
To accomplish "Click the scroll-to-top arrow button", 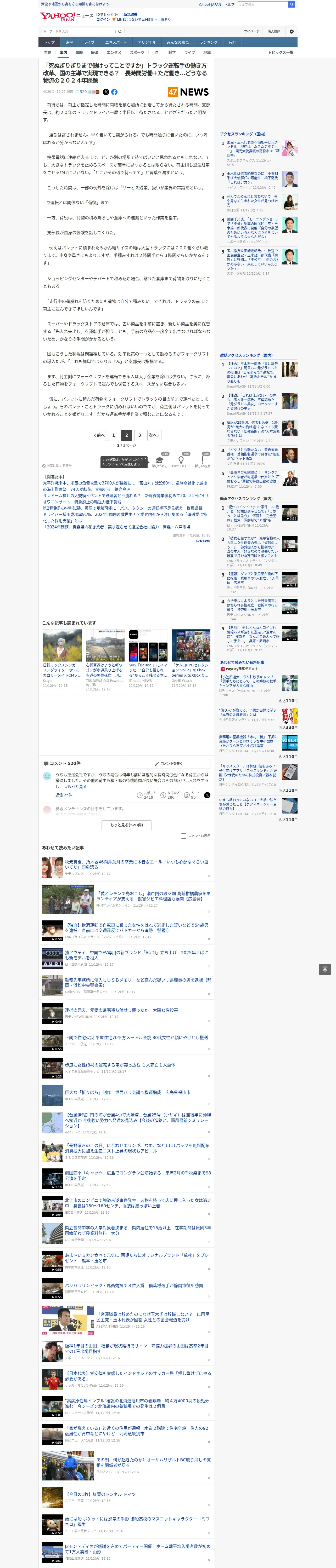I will (x=325, y=969).
